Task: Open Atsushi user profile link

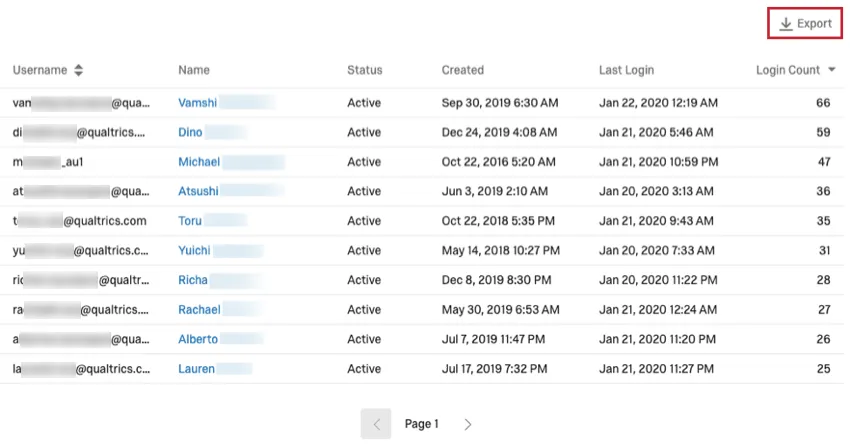Action: click(x=198, y=191)
